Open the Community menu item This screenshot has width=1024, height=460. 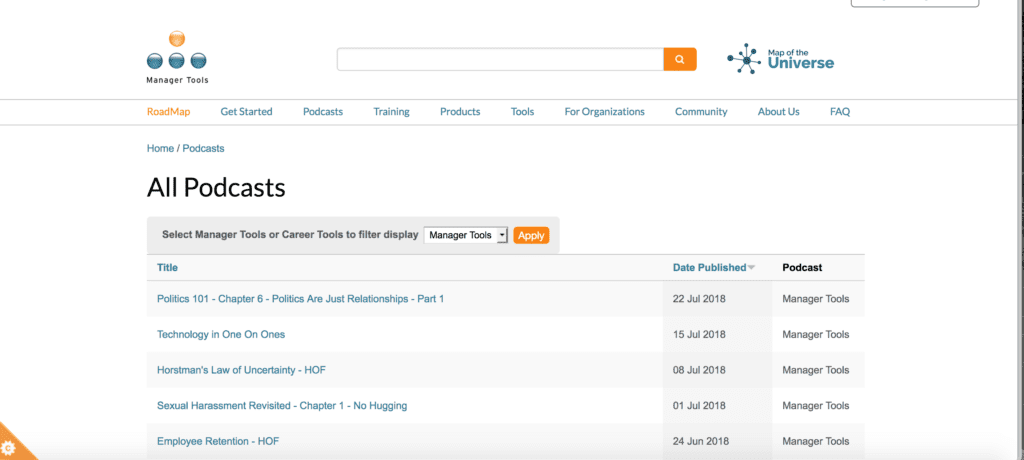701,112
